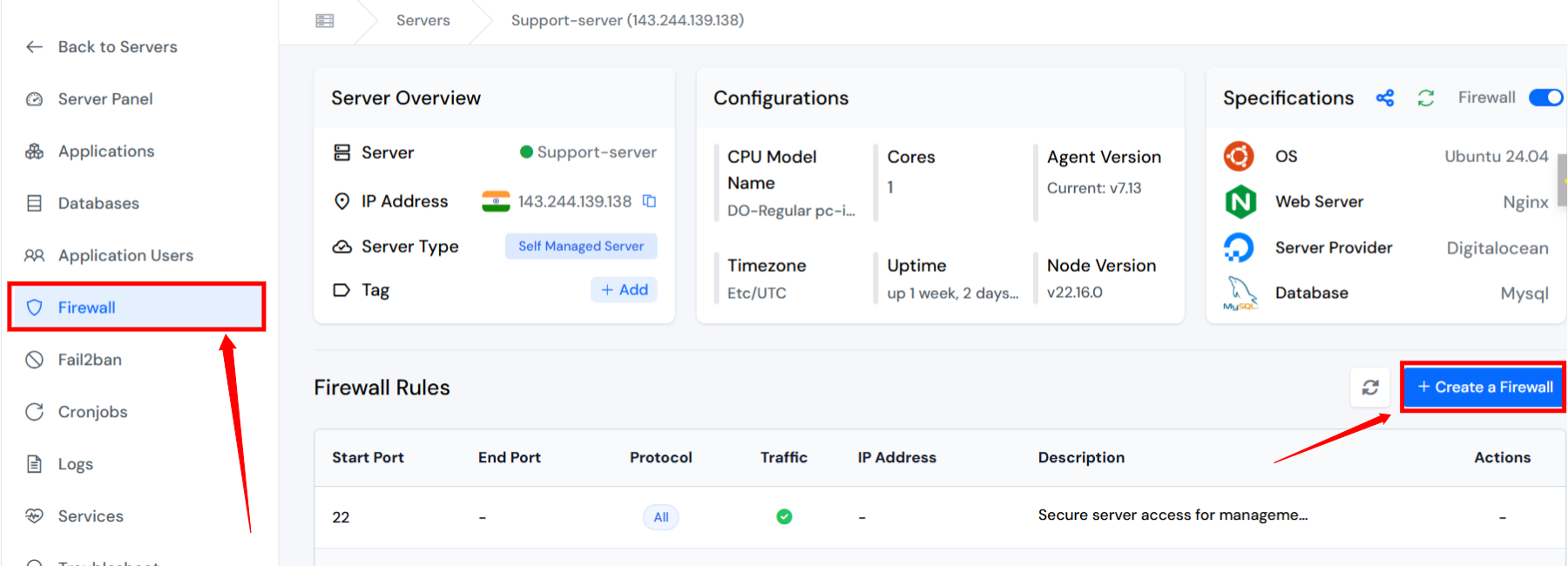Click the breadcrumb server list icon
This screenshot has height=566, width=1568.
click(x=325, y=20)
